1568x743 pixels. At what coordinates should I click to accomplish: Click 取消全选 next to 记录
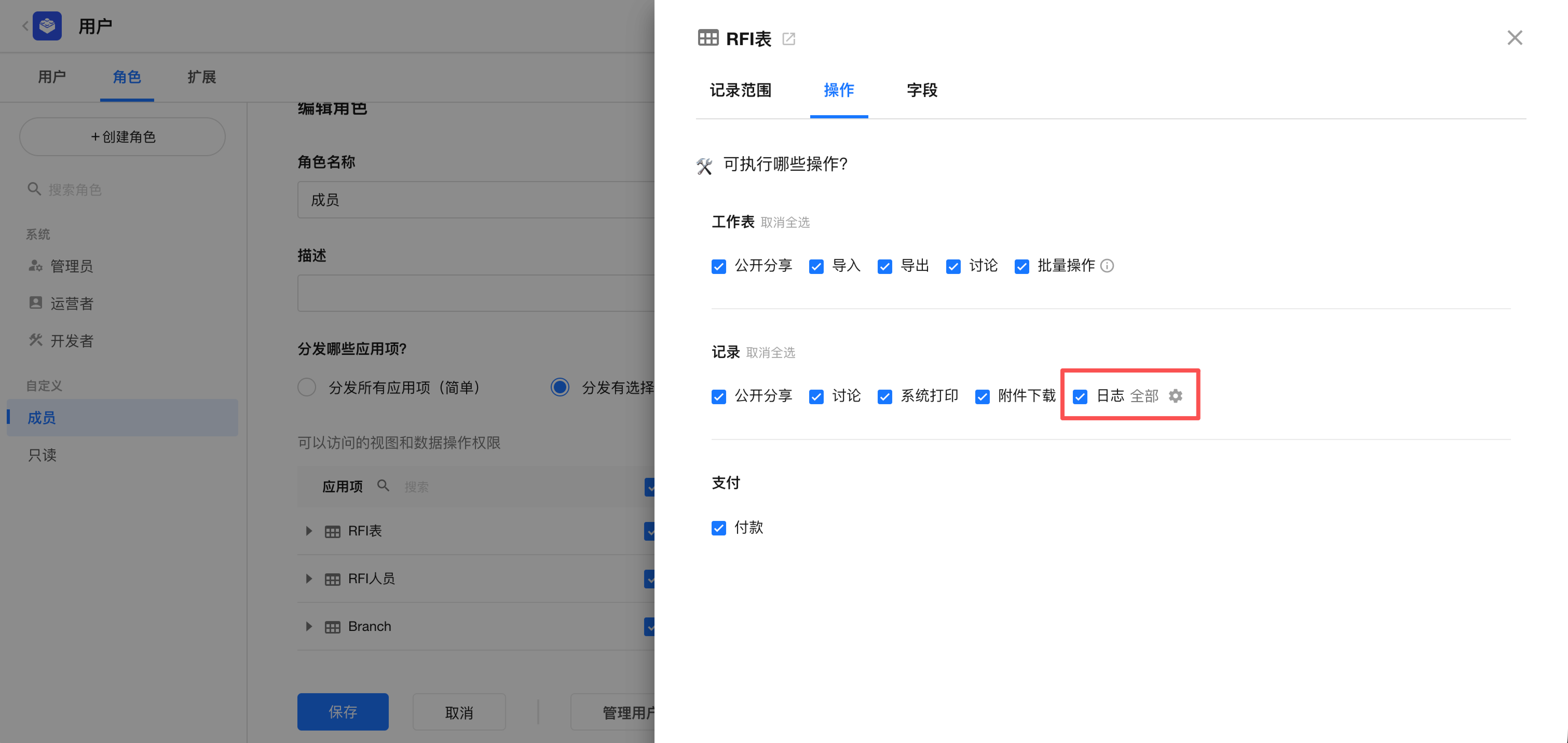(x=771, y=353)
